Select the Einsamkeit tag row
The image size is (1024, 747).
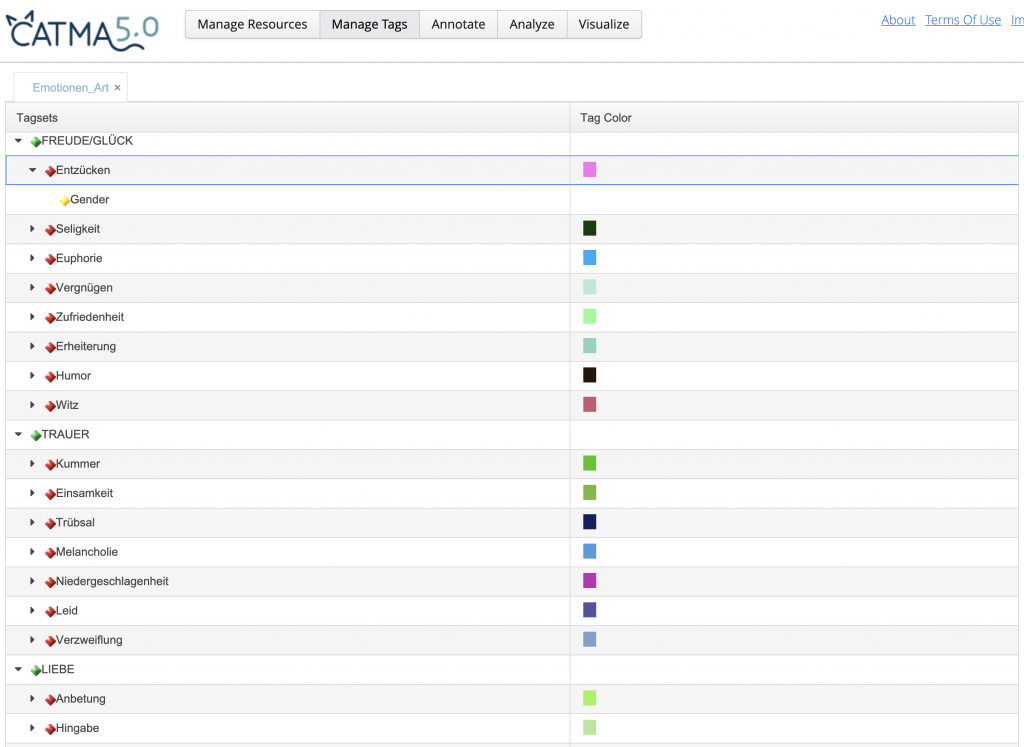point(512,493)
